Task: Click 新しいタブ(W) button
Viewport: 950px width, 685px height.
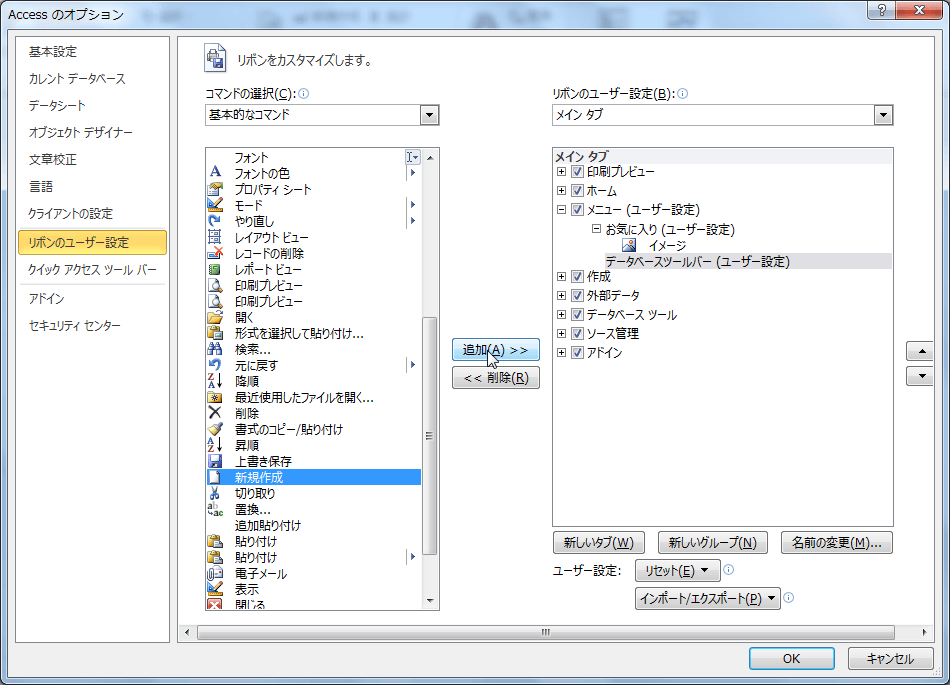Action: pyautogui.click(x=599, y=543)
